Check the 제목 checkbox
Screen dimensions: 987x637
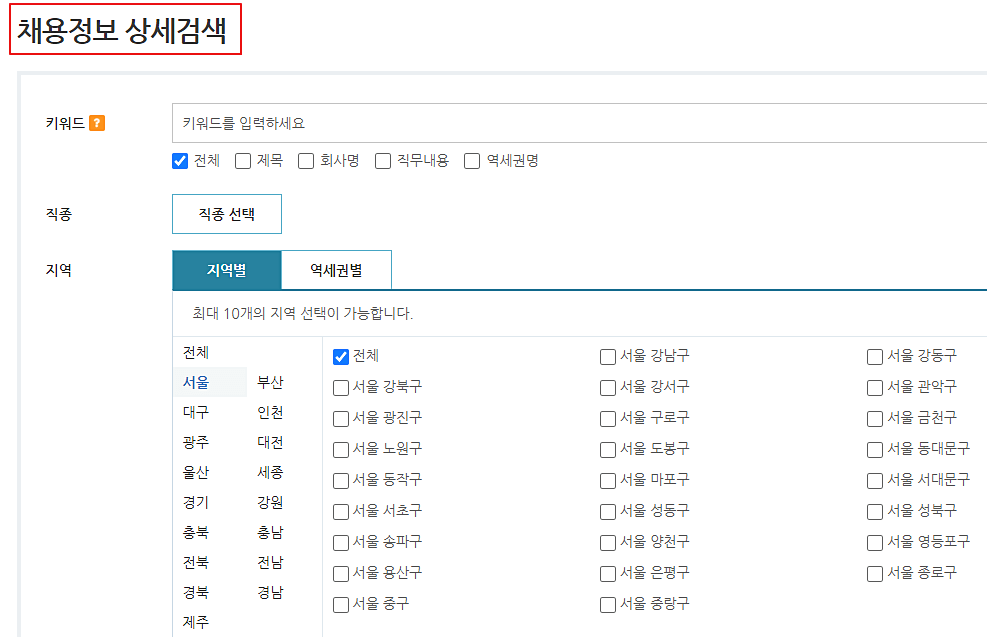click(x=243, y=161)
